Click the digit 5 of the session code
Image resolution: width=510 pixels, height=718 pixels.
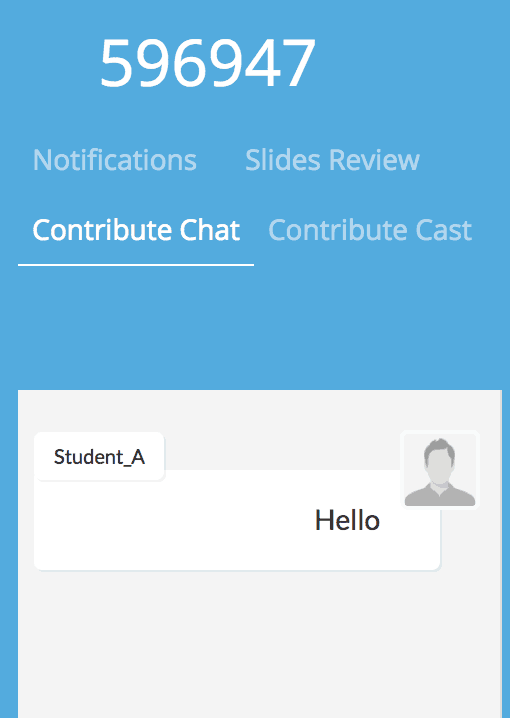(x=117, y=63)
